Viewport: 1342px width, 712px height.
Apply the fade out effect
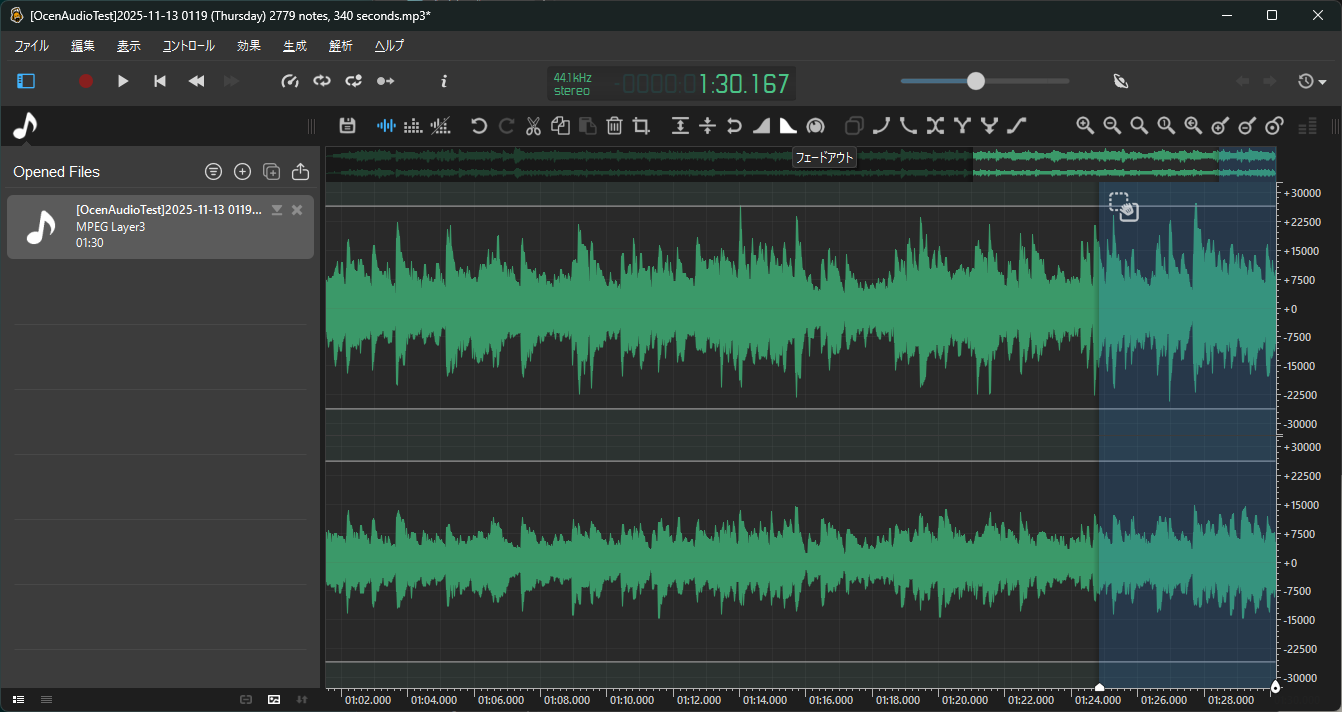click(x=788, y=125)
